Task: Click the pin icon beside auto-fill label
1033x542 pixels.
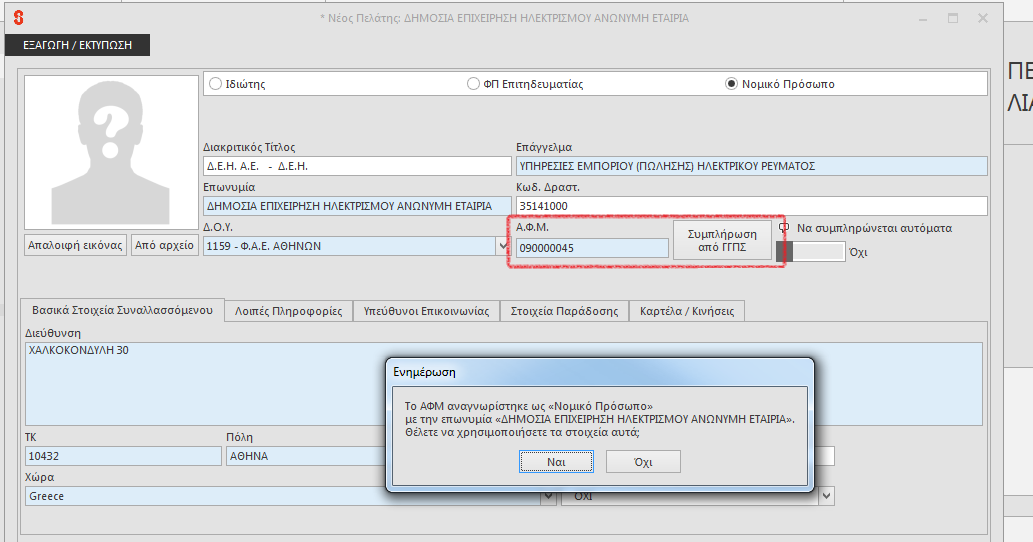Action: [784, 228]
